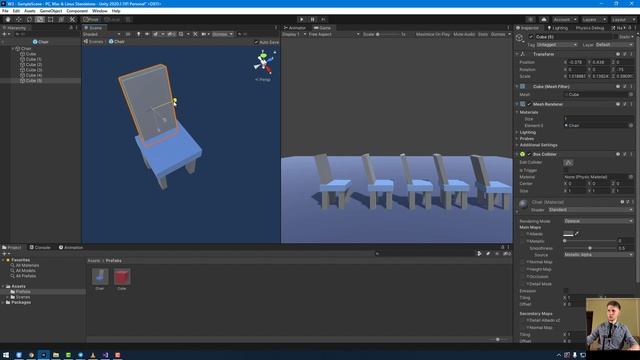Image resolution: width=640 pixels, height=360 pixels.
Task: Adjust the Metallic slider
Action: coord(590,241)
